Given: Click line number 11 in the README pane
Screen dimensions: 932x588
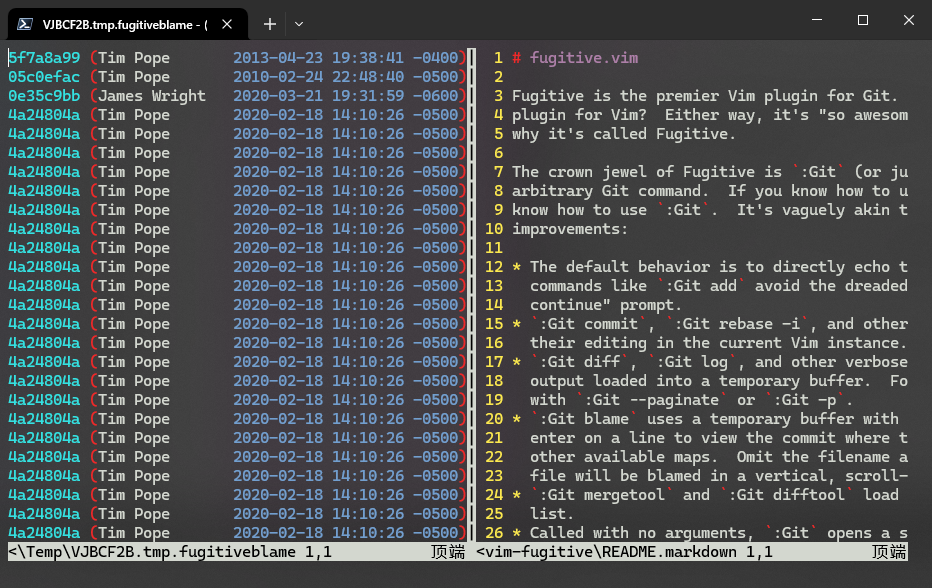Looking at the screenshot, I should point(494,248).
